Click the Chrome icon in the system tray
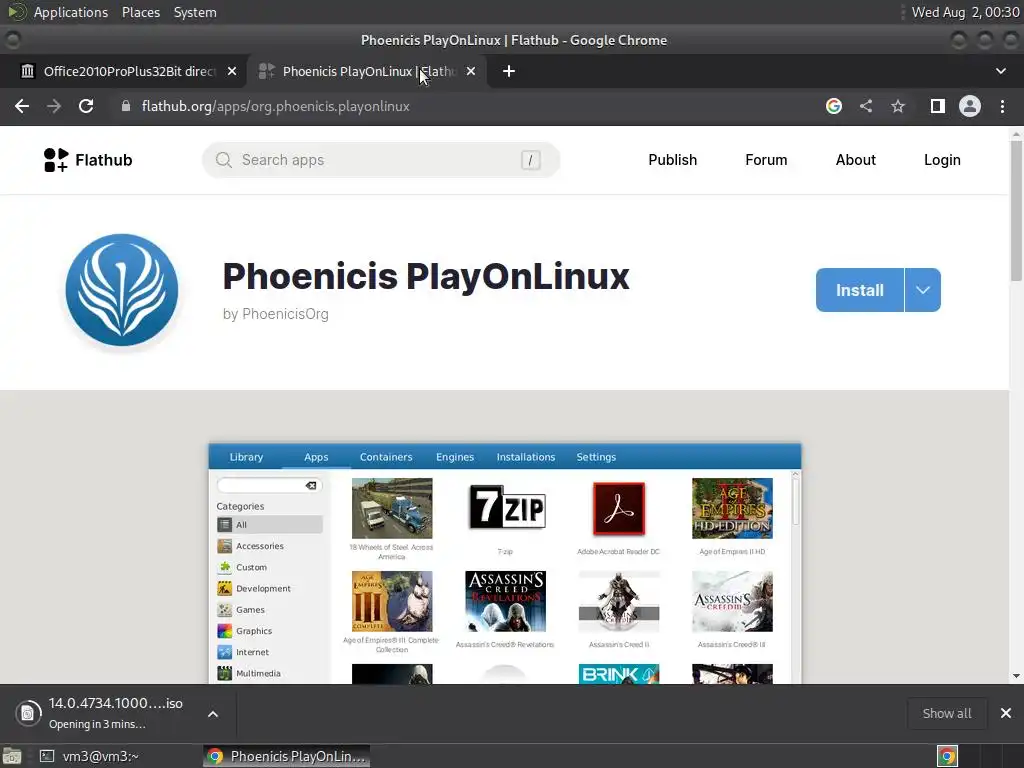The height and width of the screenshot is (768, 1024). pos(948,756)
